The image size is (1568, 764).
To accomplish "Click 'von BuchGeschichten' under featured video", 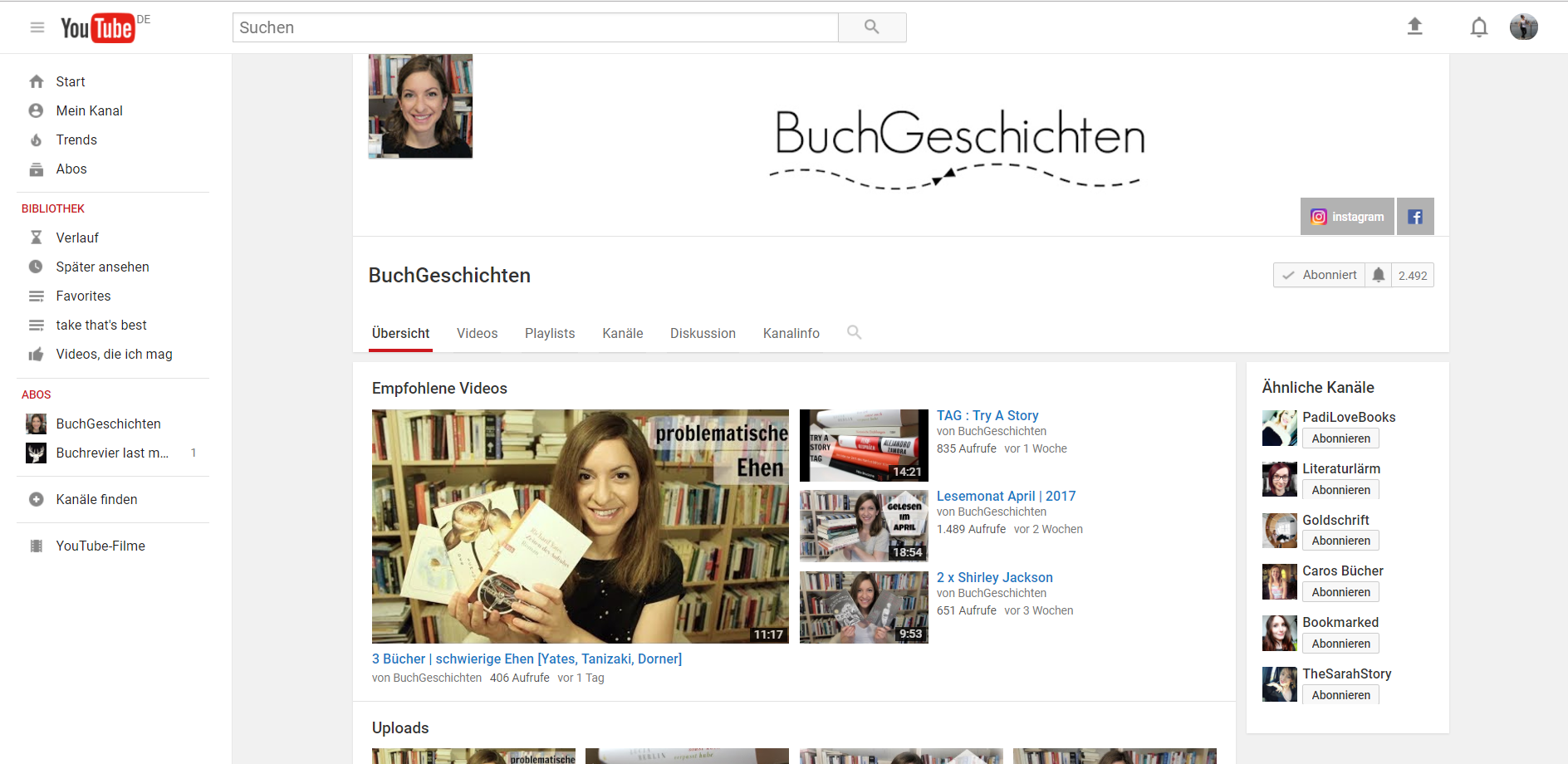I will (x=427, y=678).
